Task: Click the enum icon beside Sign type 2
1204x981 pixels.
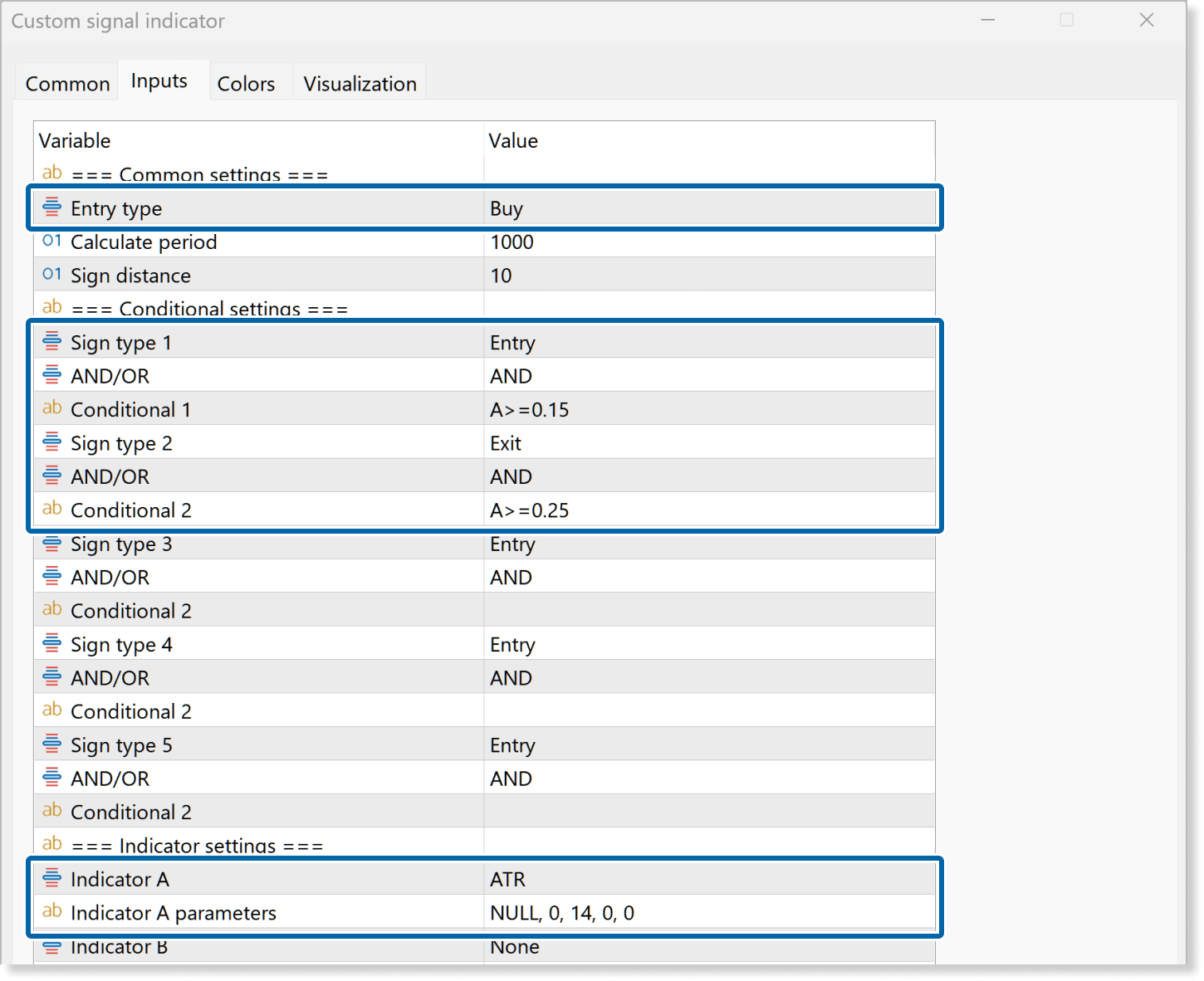Action: [51, 442]
